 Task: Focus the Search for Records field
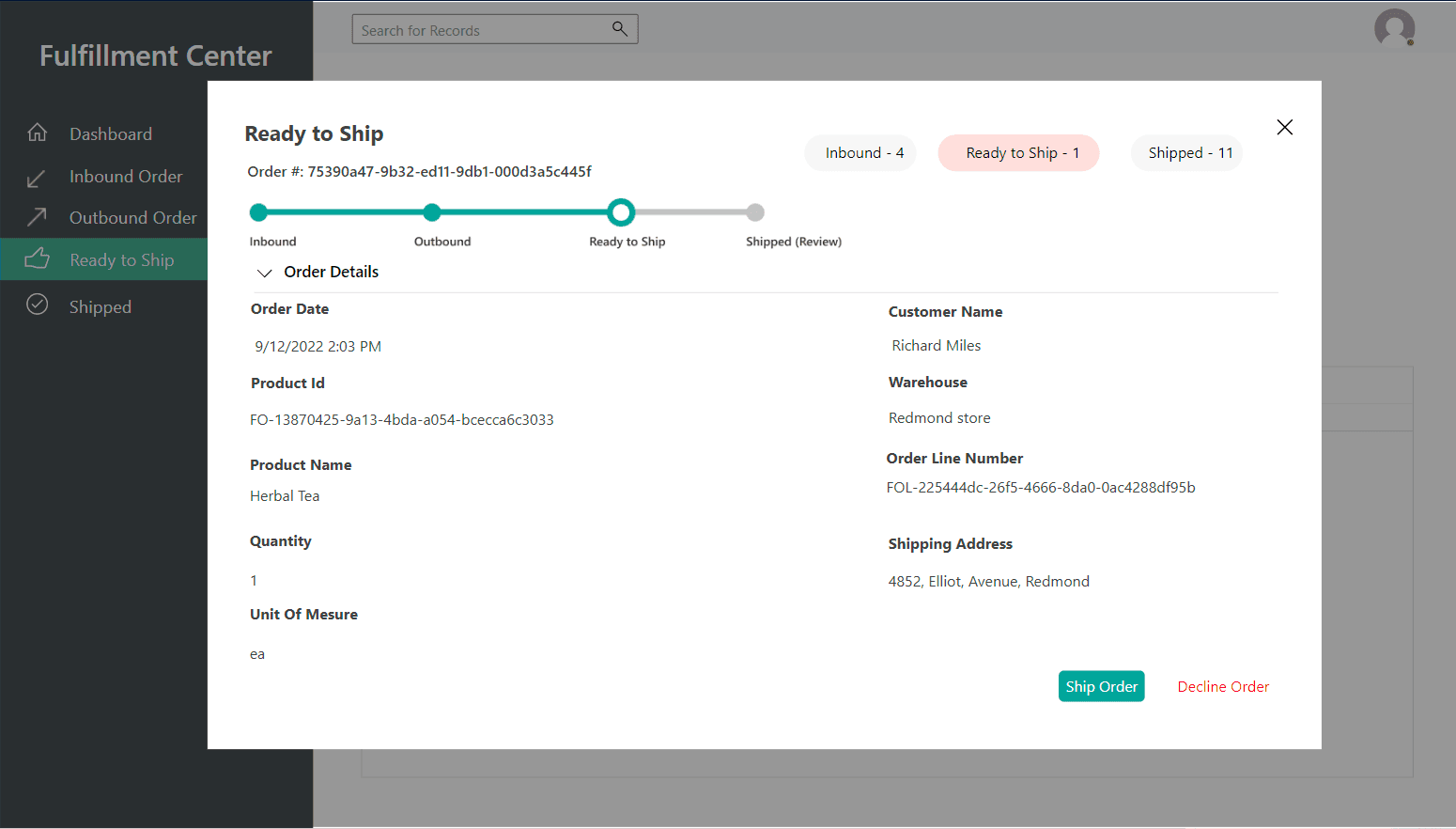coord(479,30)
